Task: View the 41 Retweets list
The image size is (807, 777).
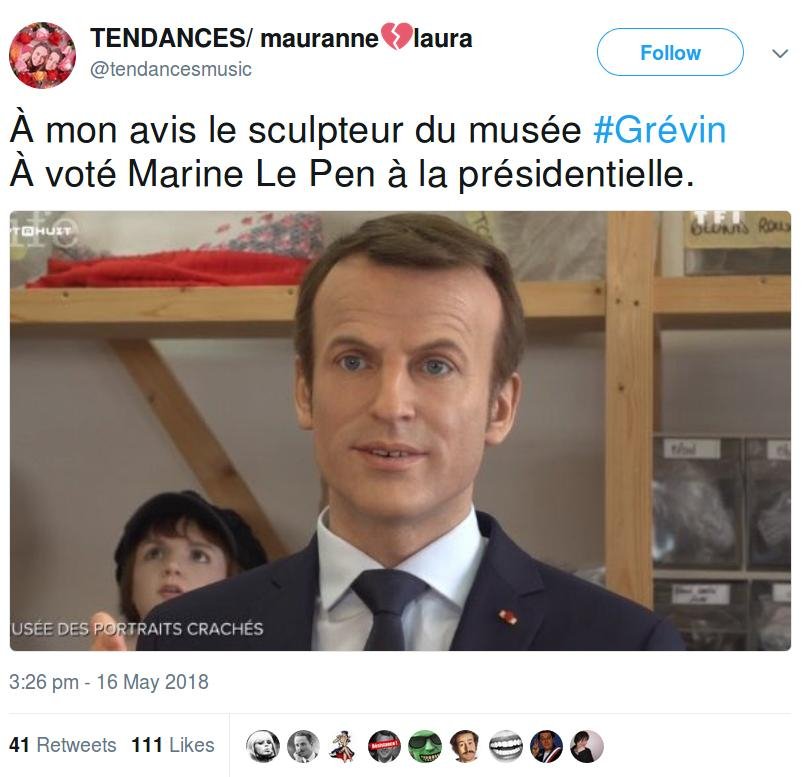Action: pyautogui.click(x=63, y=745)
